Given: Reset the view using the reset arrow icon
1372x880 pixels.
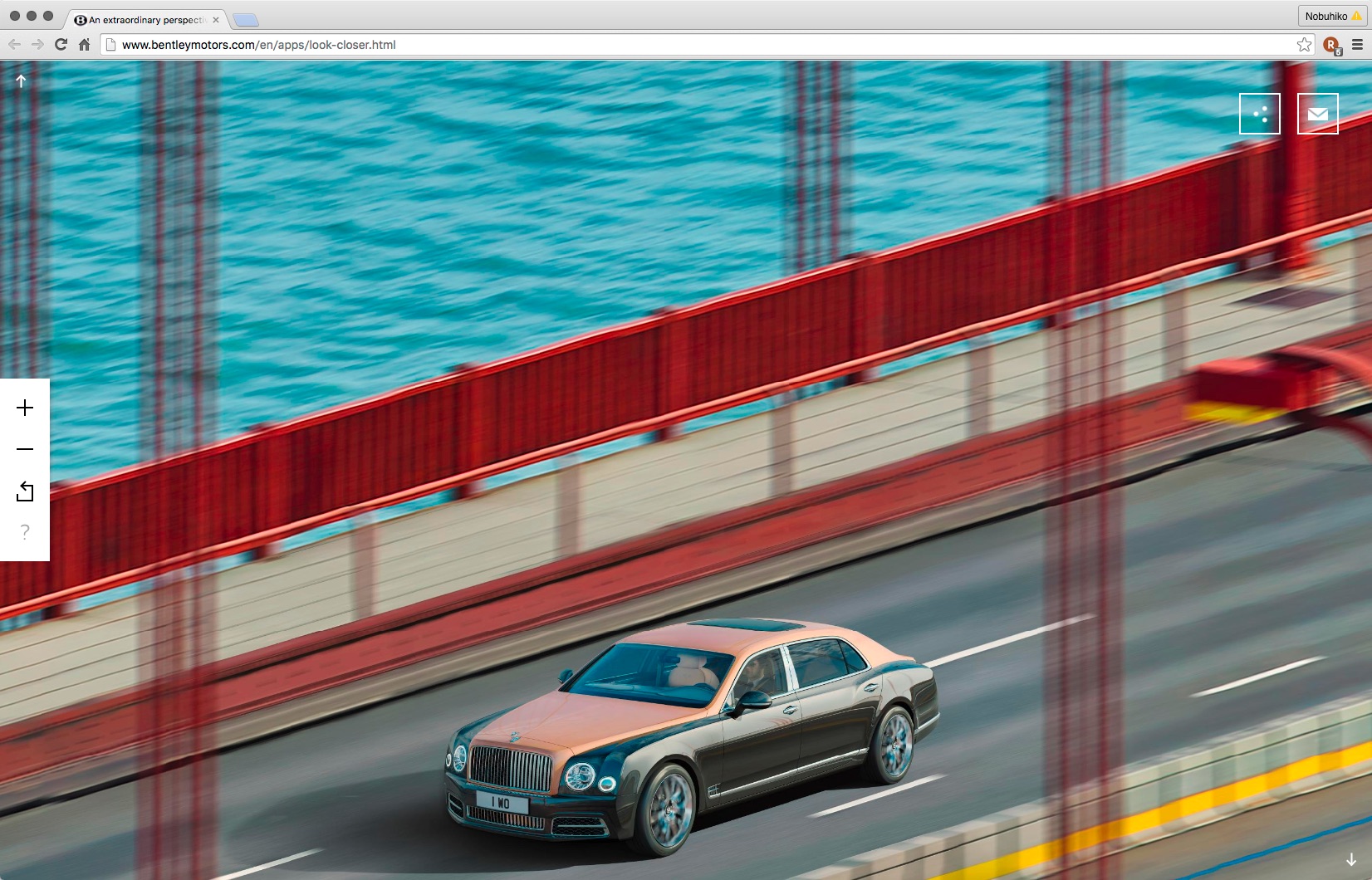Looking at the screenshot, I should (25, 491).
